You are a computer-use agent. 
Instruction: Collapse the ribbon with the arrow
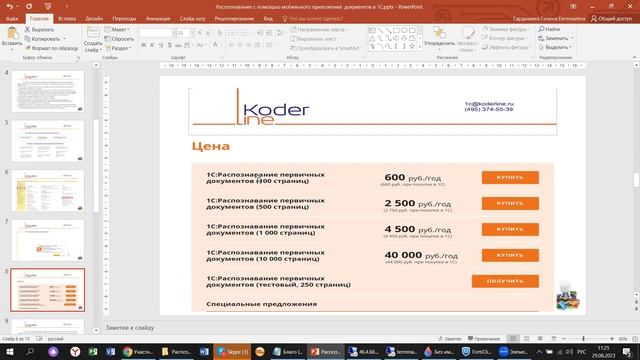pos(634,58)
